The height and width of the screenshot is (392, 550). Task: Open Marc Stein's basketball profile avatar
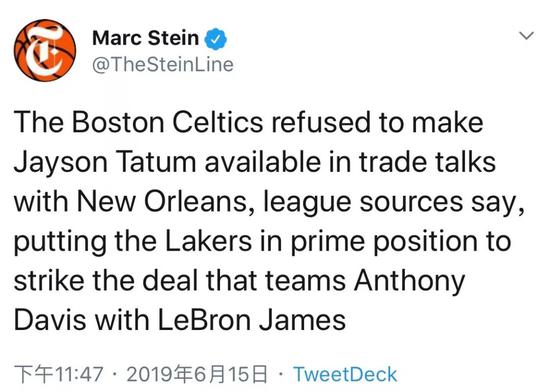pyautogui.click(x=45, y=51)
